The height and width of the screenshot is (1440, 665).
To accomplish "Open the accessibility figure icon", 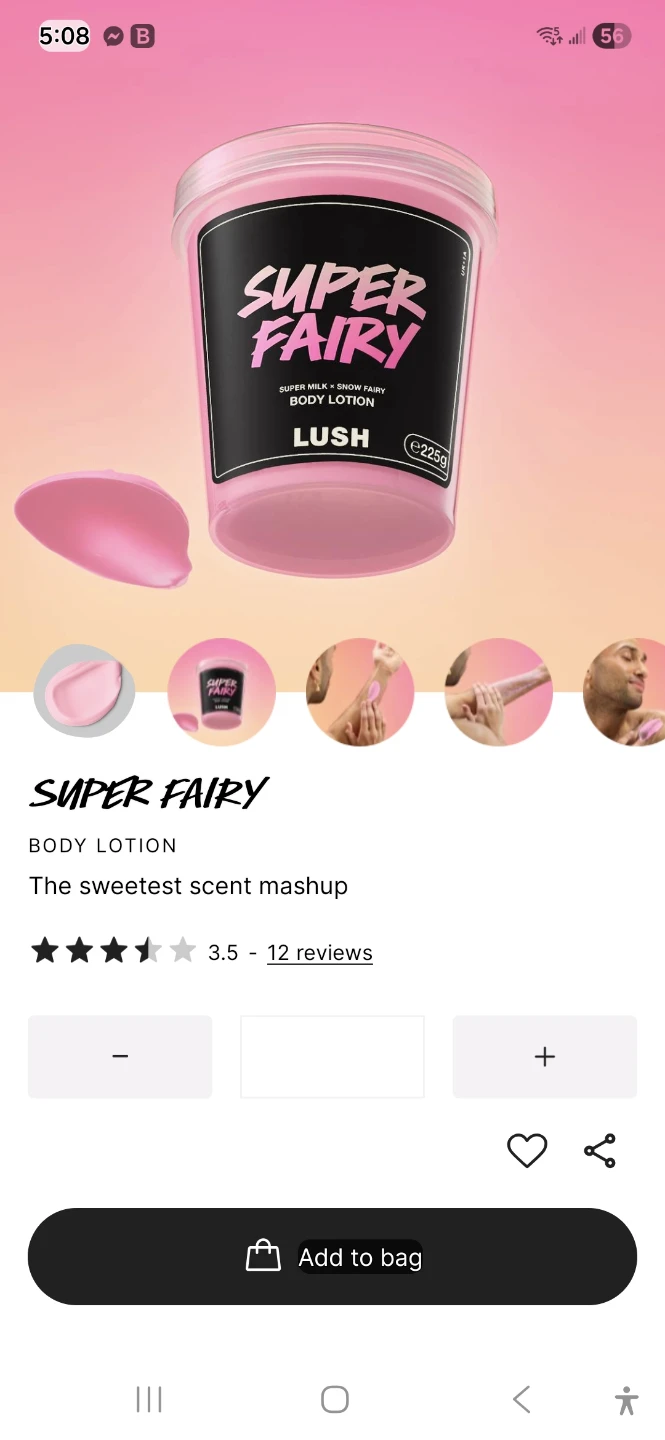I will tap(627, 1400).
